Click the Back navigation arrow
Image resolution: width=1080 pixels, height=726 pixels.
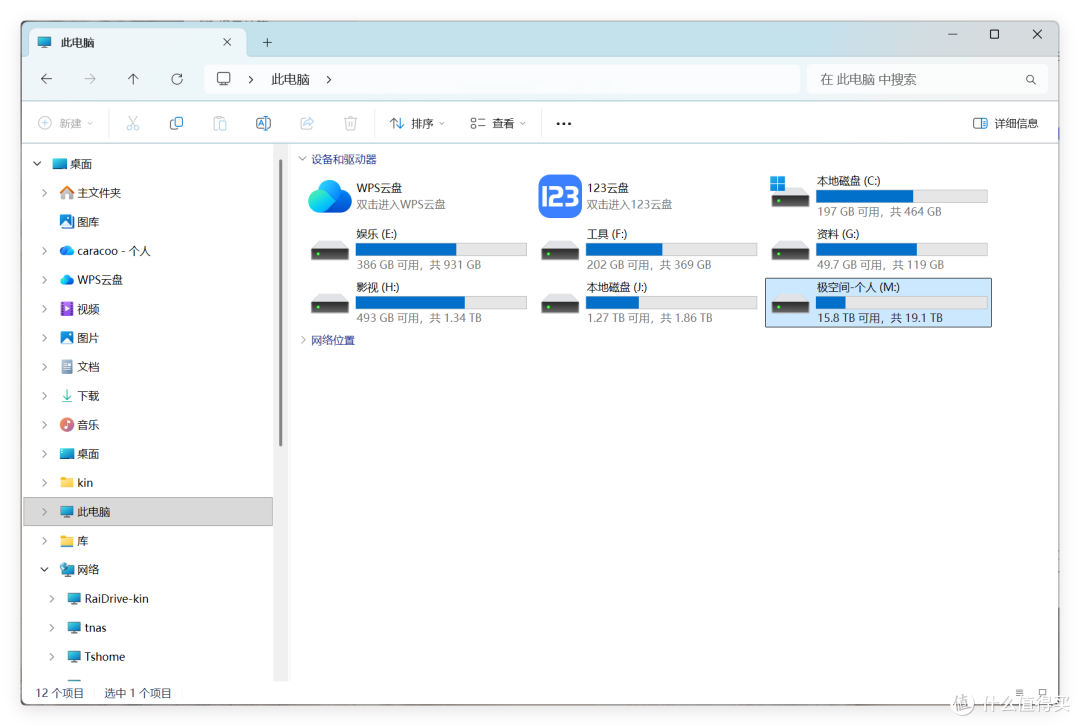coord(46,79)
